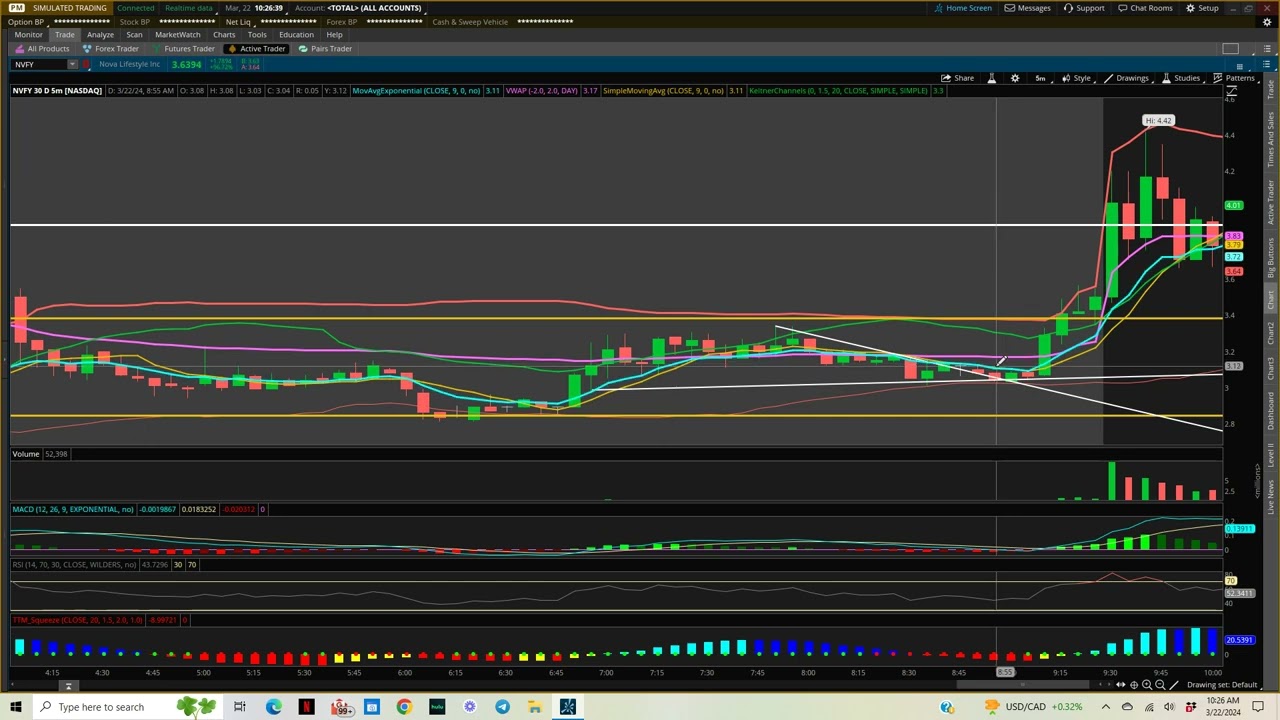This screenshot has width=1280, height=720.
Task: Open the Style dropdown
Action: 1077,78
